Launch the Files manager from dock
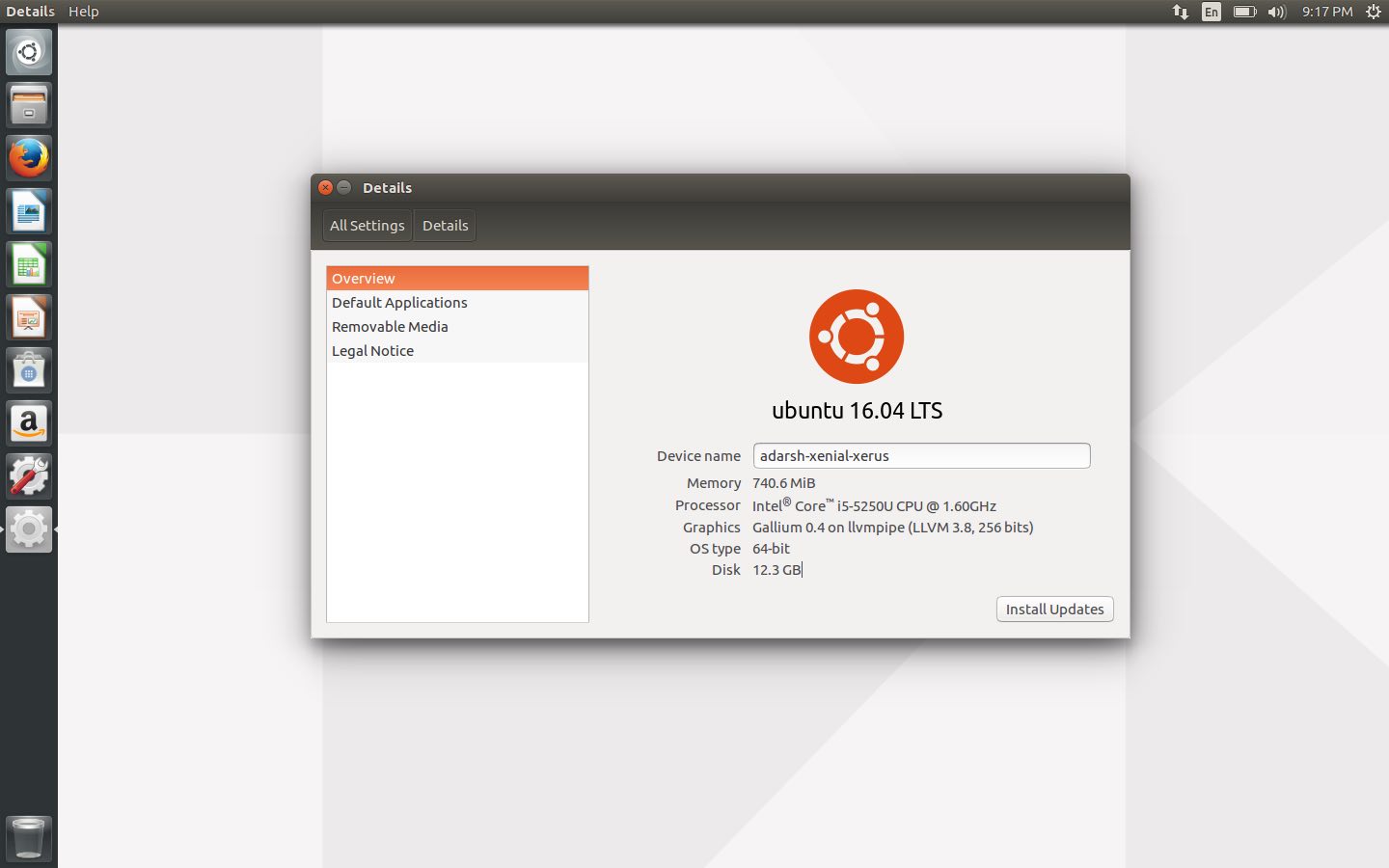 [x=29, y=105]
